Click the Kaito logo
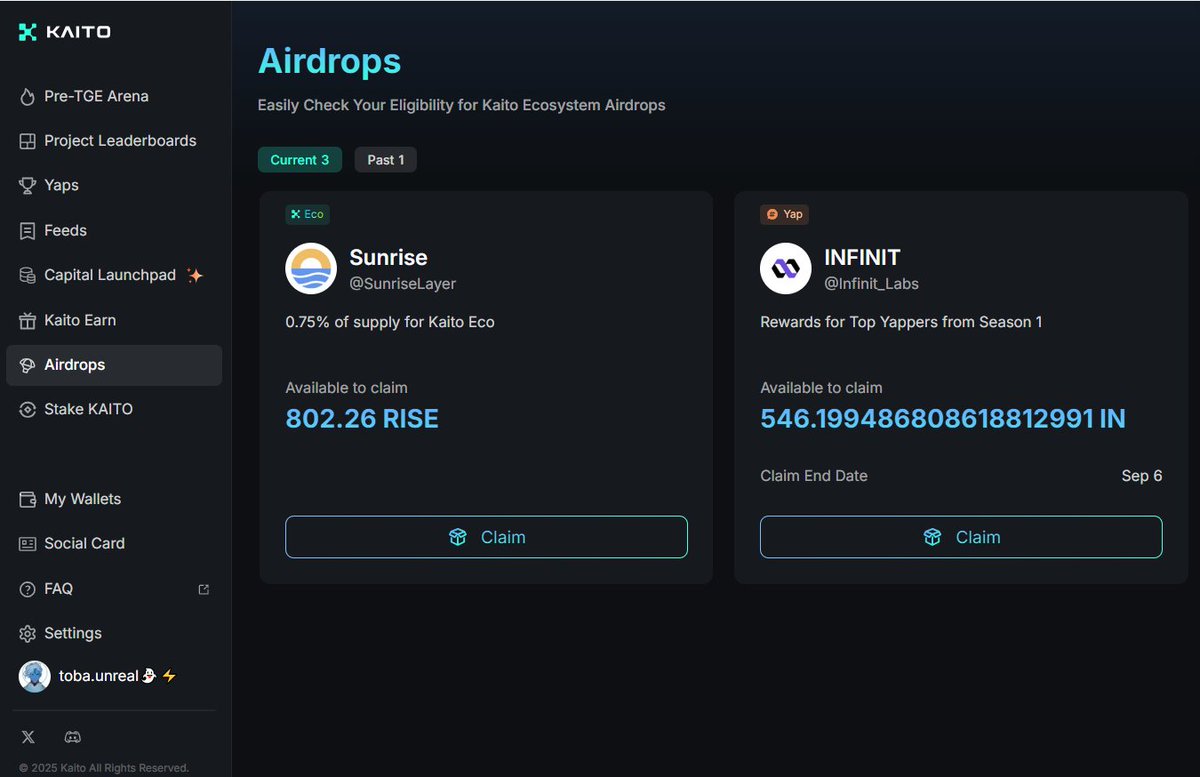This screenshot has height=777, width=1200. coord(65,32)
